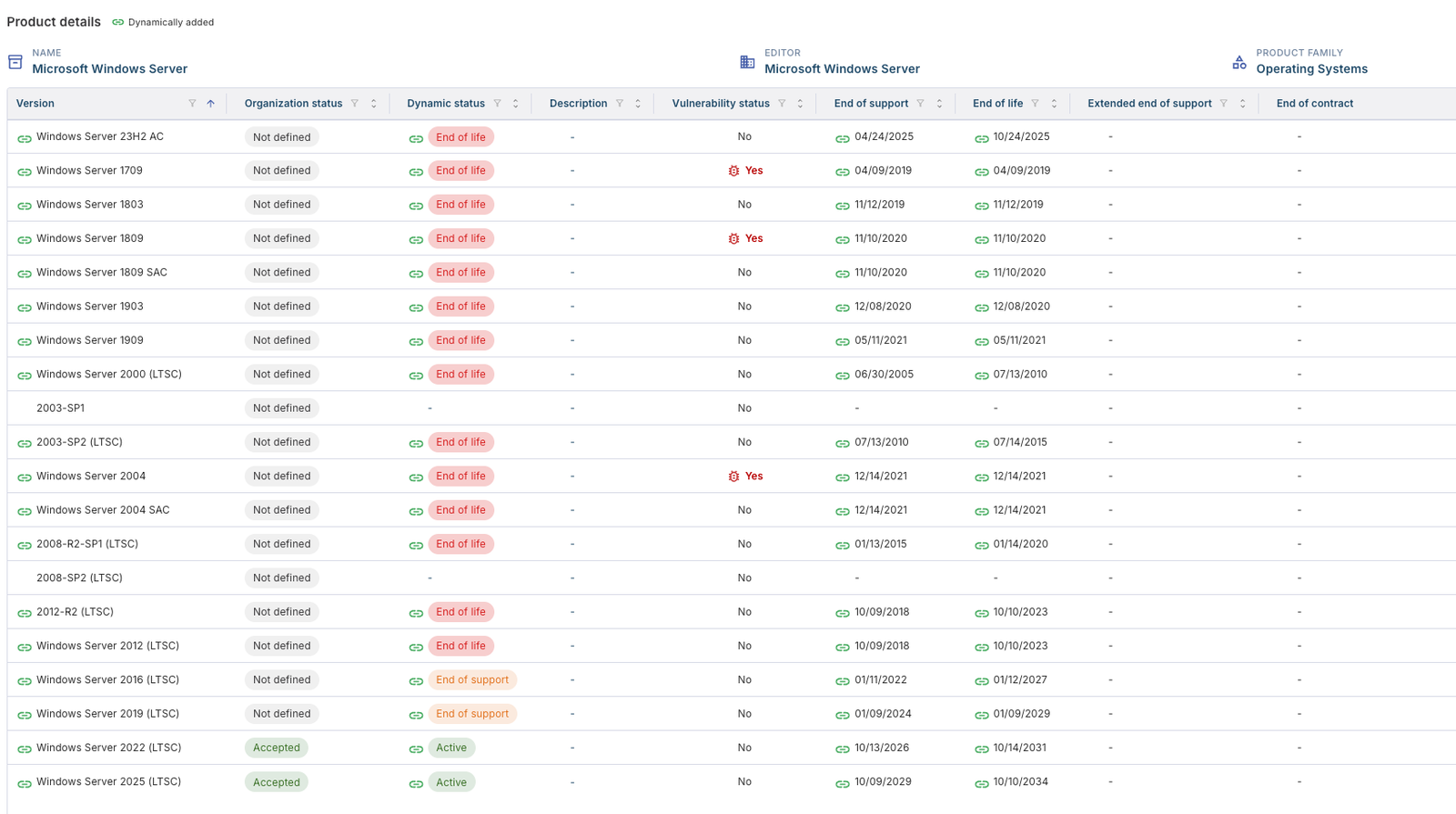Click the 01/09/2029 end of life date

1022,714
